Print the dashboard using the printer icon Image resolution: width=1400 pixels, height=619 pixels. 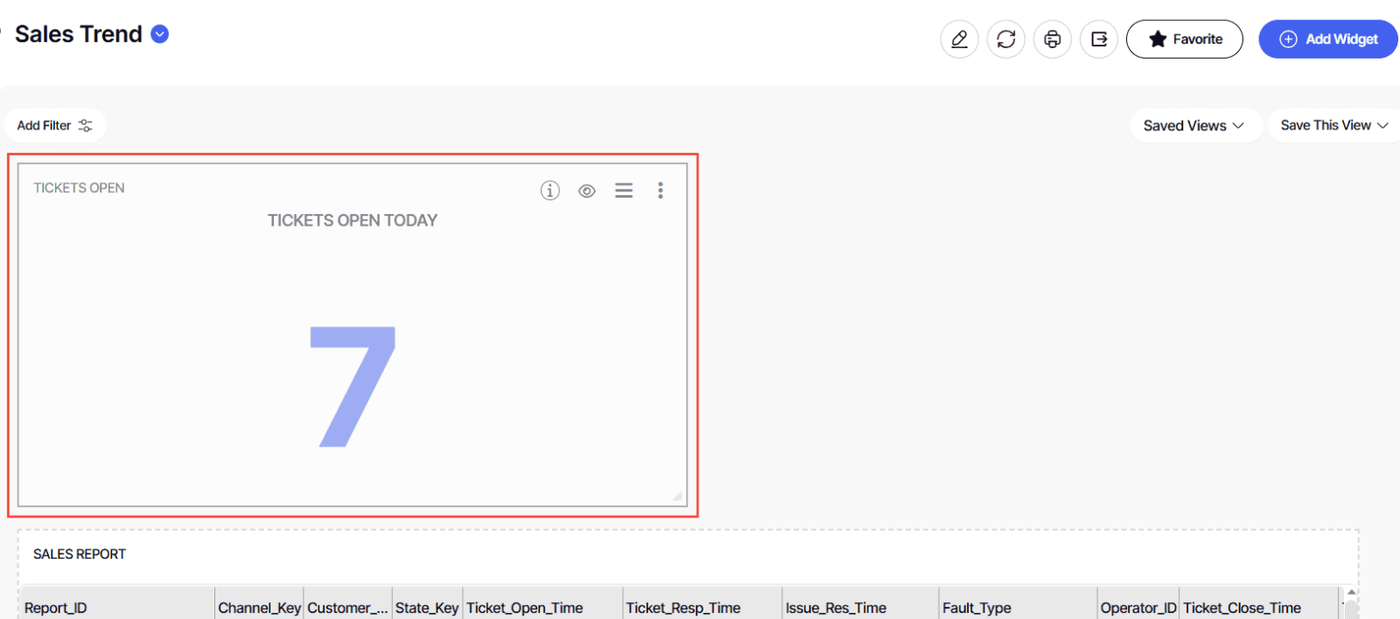[1052, 39]
